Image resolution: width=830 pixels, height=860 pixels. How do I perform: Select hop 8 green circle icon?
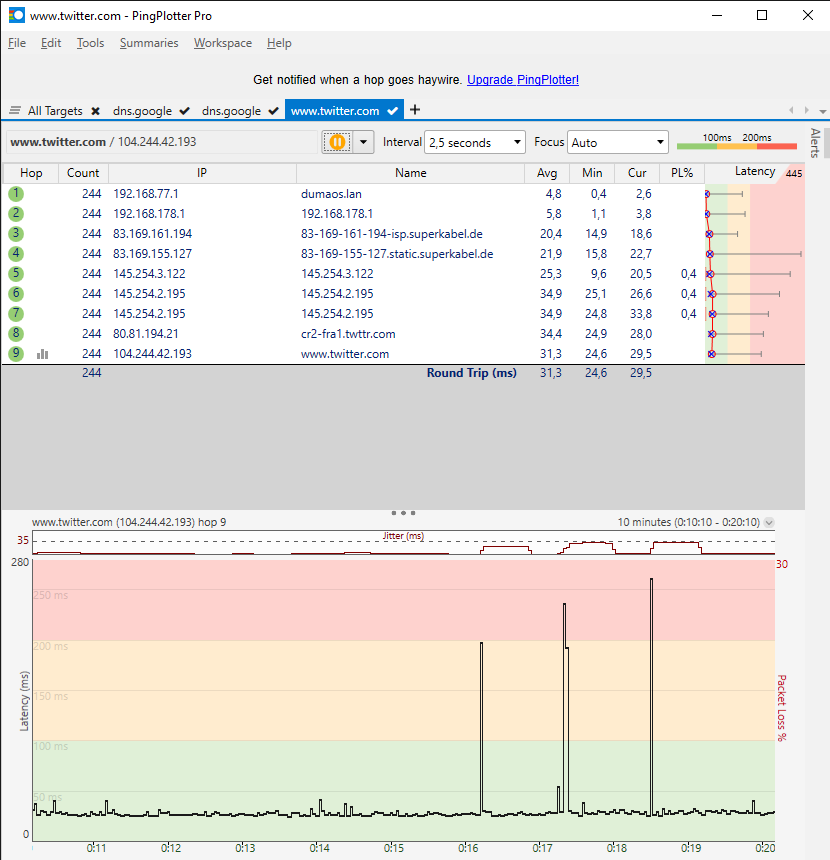(16, 333)
